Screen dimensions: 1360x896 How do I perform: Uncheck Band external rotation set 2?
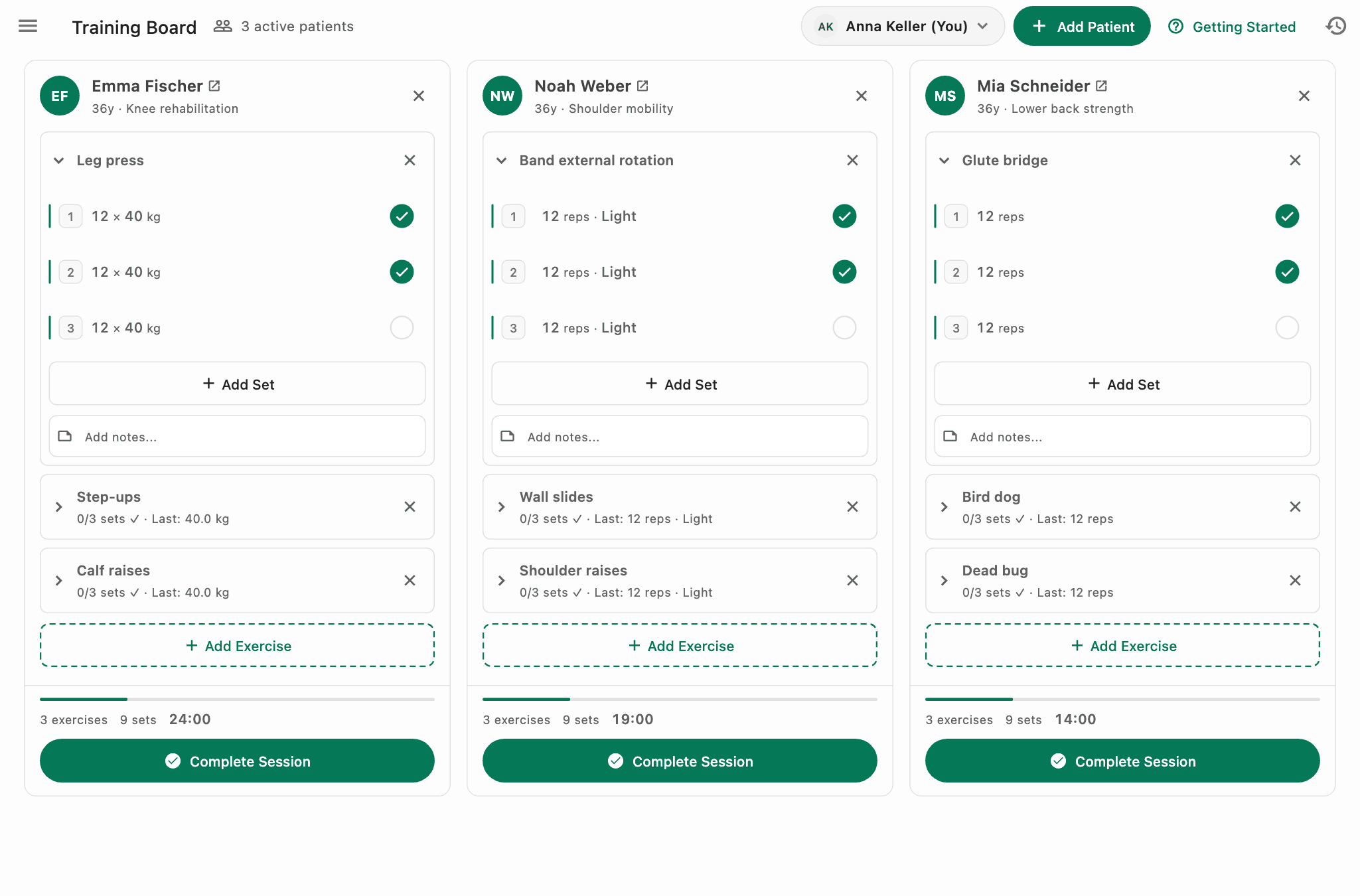point(844,271)
